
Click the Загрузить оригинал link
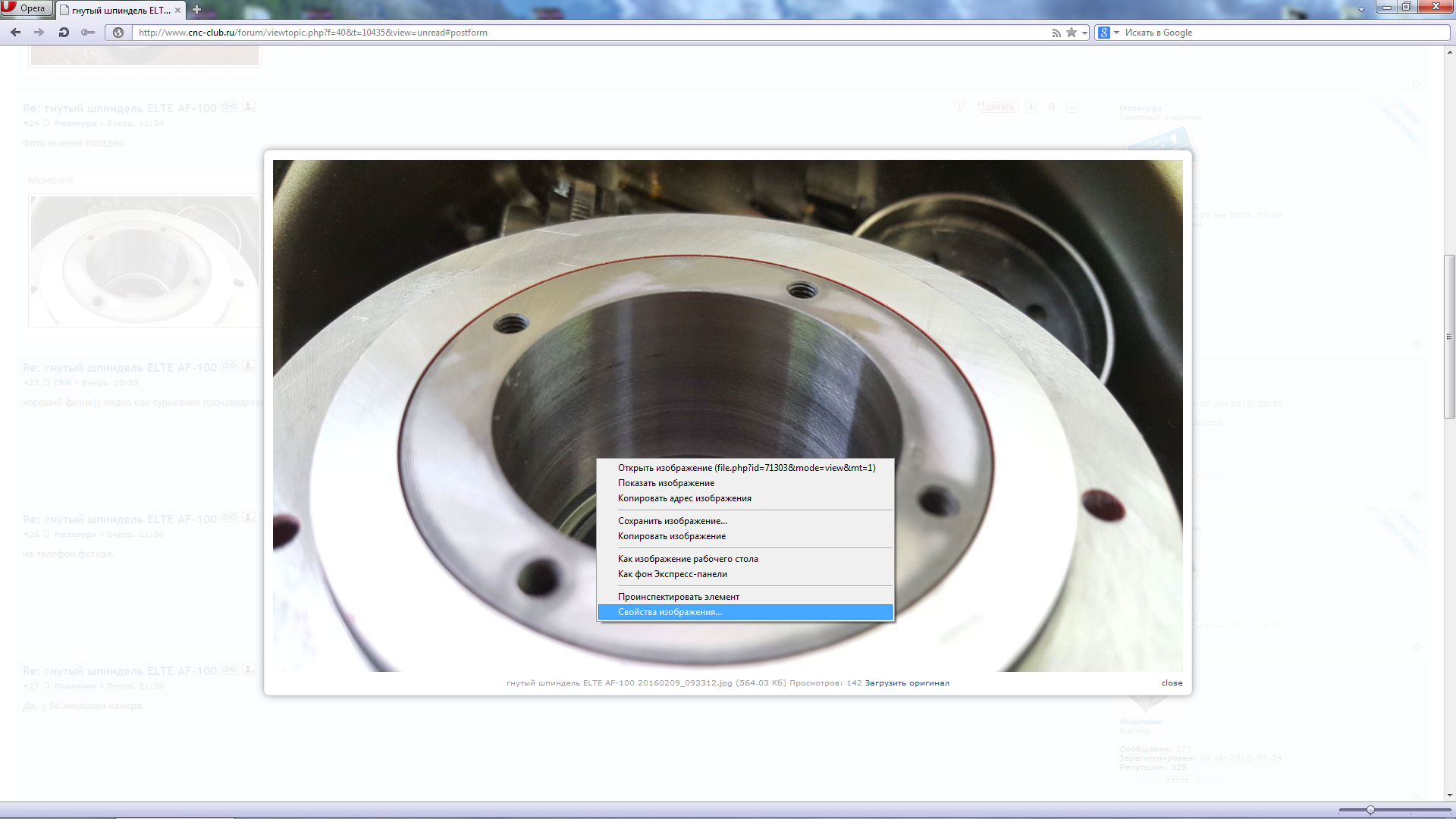pyautogui.click(x=906, y=682)
